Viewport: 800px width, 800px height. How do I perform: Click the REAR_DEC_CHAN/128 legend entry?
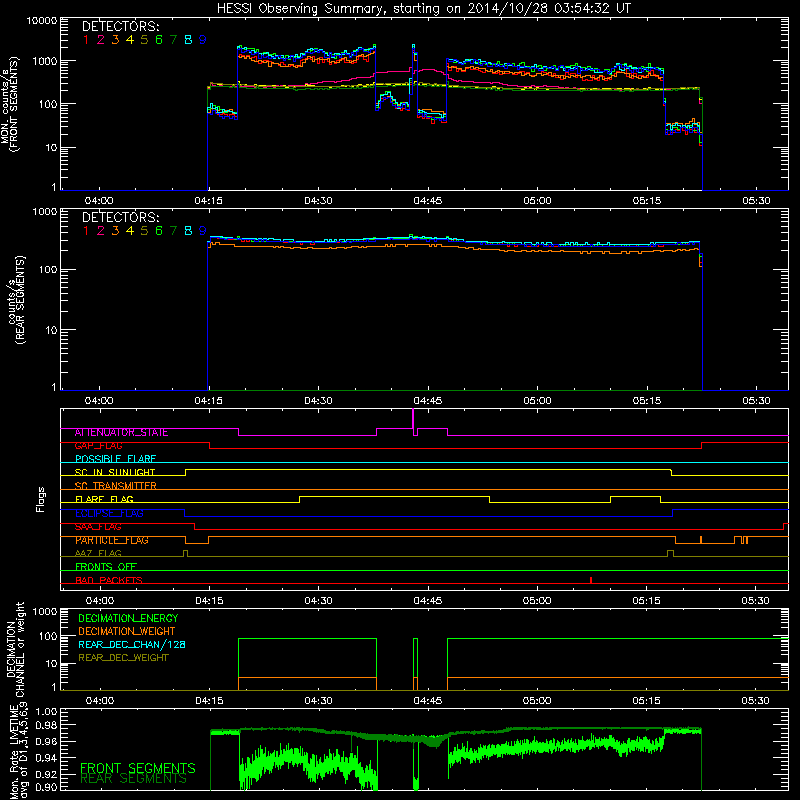coord(132,645)
